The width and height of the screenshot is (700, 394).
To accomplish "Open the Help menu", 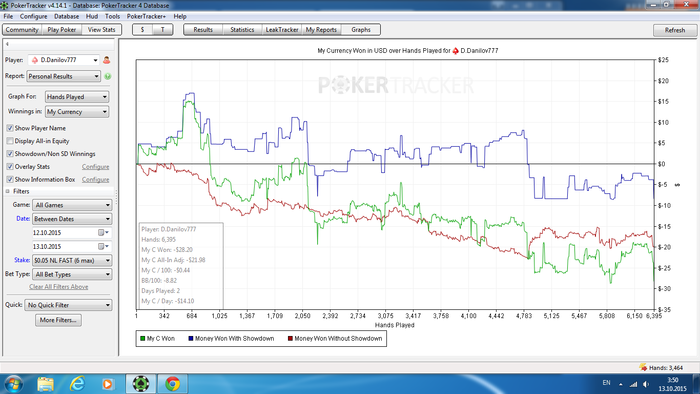I will (x=180, y=17).
